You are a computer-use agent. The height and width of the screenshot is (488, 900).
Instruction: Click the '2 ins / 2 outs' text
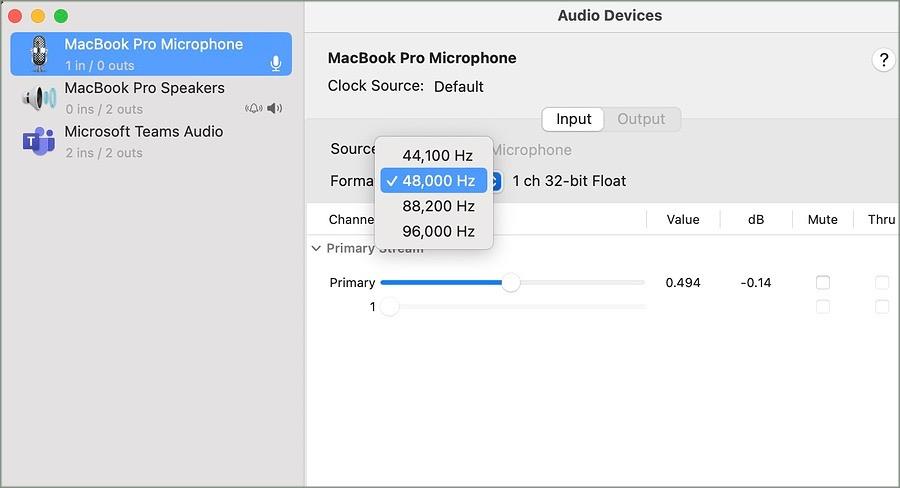104,153
